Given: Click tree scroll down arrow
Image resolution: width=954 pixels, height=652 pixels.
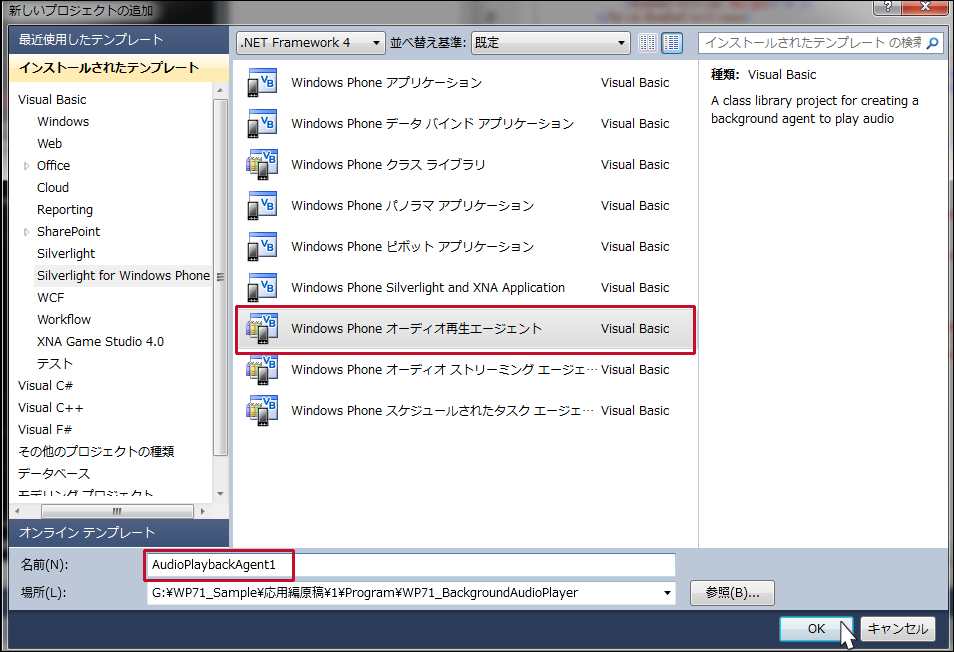Looking at the screenshot, I should [220, 494].
